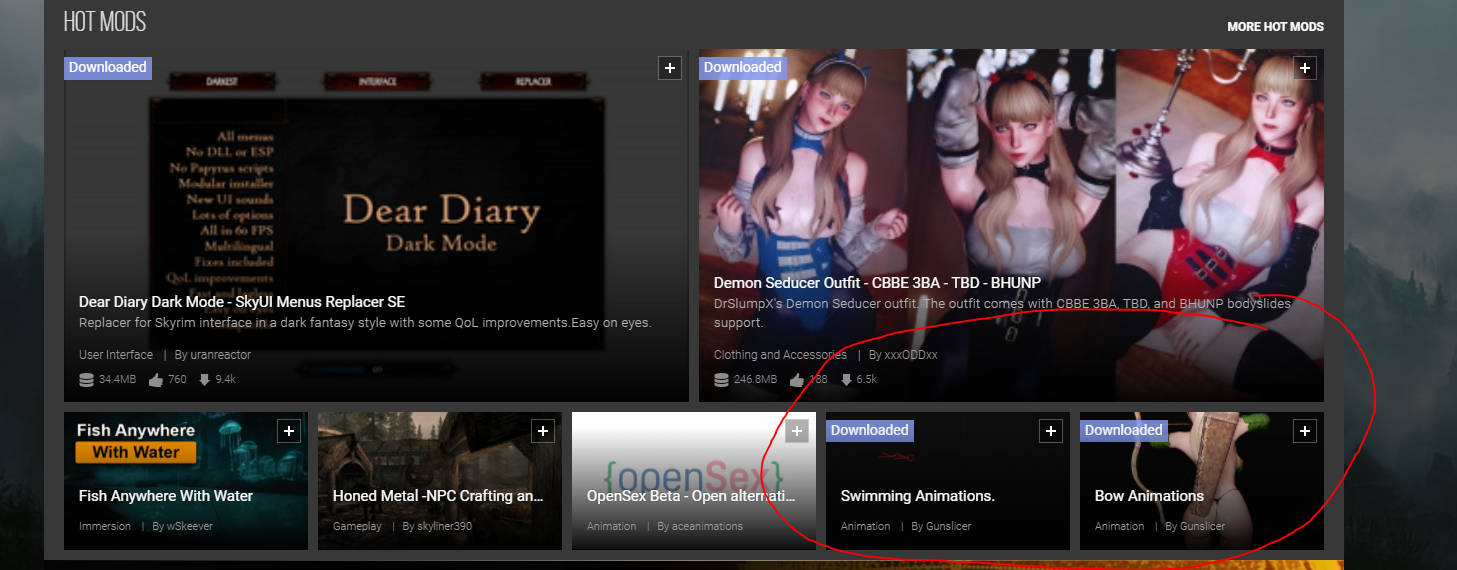Open author aceanimations profile
This screenshot has width=1457, height=570.
point(707,526)
